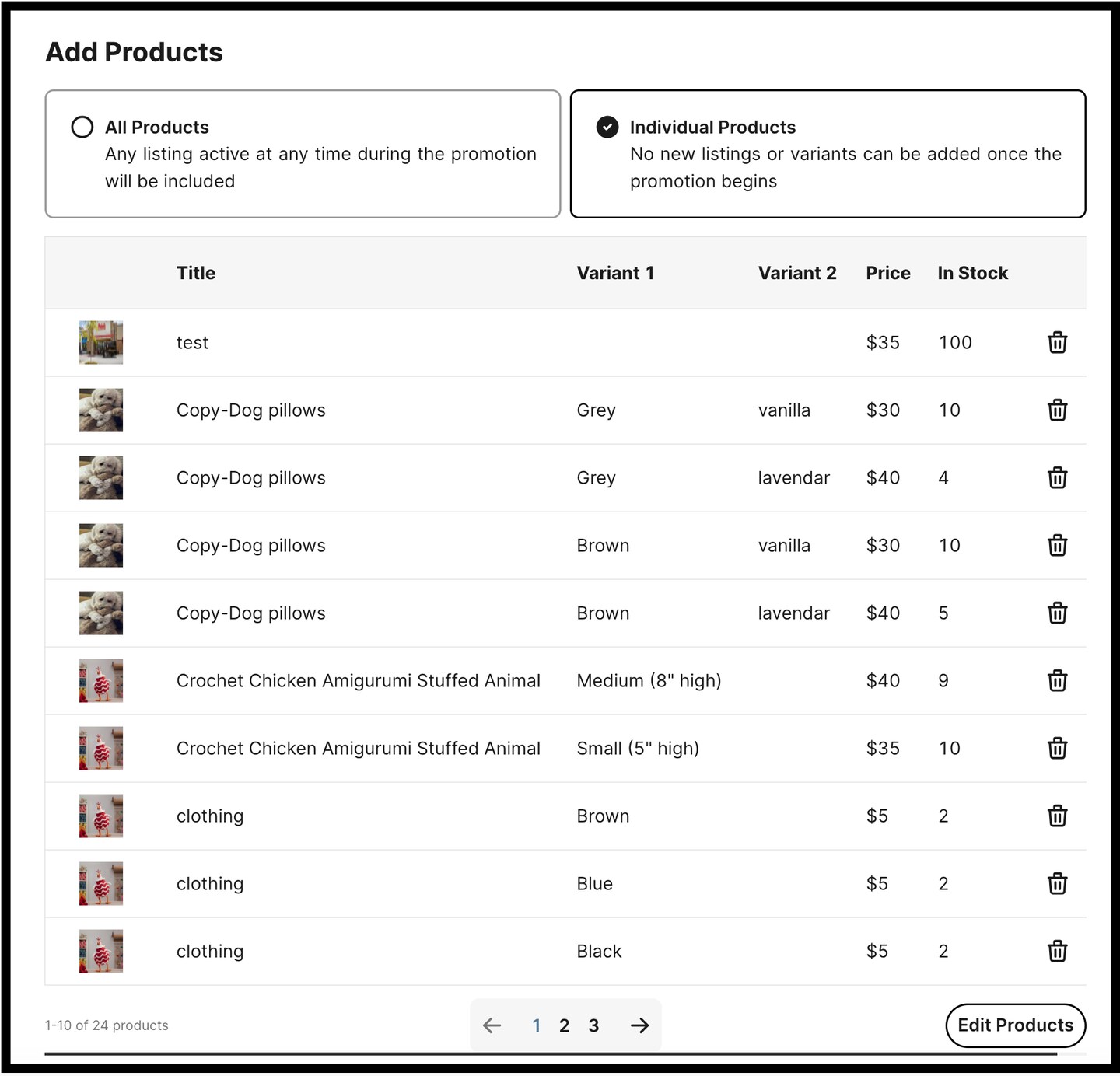Viewport: 1120px width, 1076px height.
Task: Delete the Blue clothing row
Action: 1056,883
